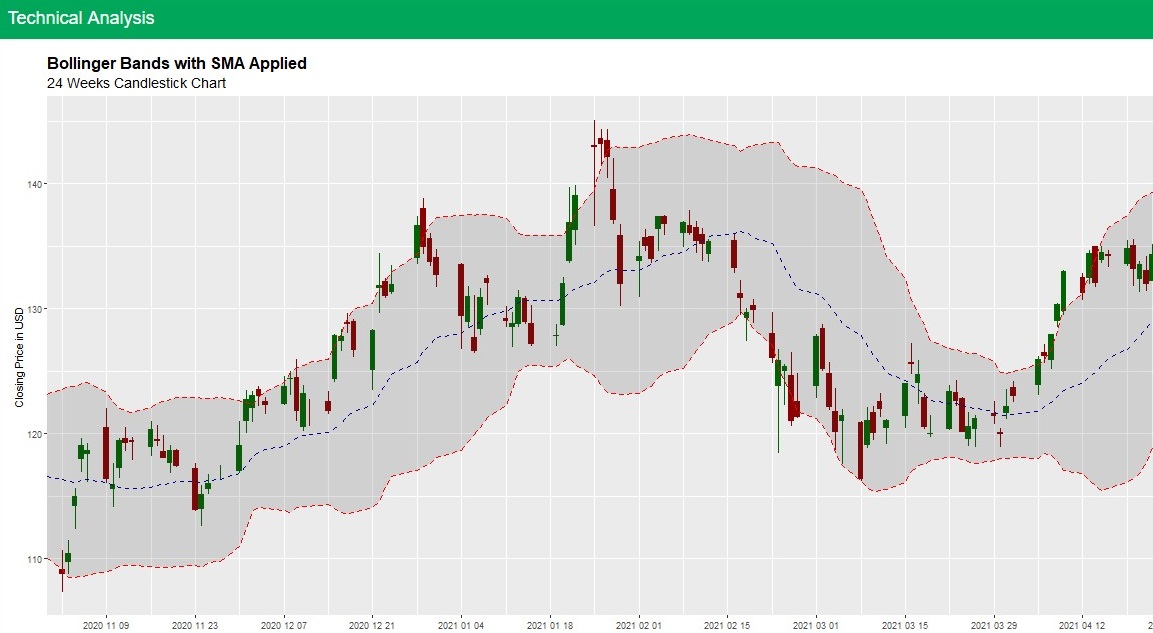Click the 2021 02 15 date label
The image size is (1153, 633).
[x=727, y=625]
